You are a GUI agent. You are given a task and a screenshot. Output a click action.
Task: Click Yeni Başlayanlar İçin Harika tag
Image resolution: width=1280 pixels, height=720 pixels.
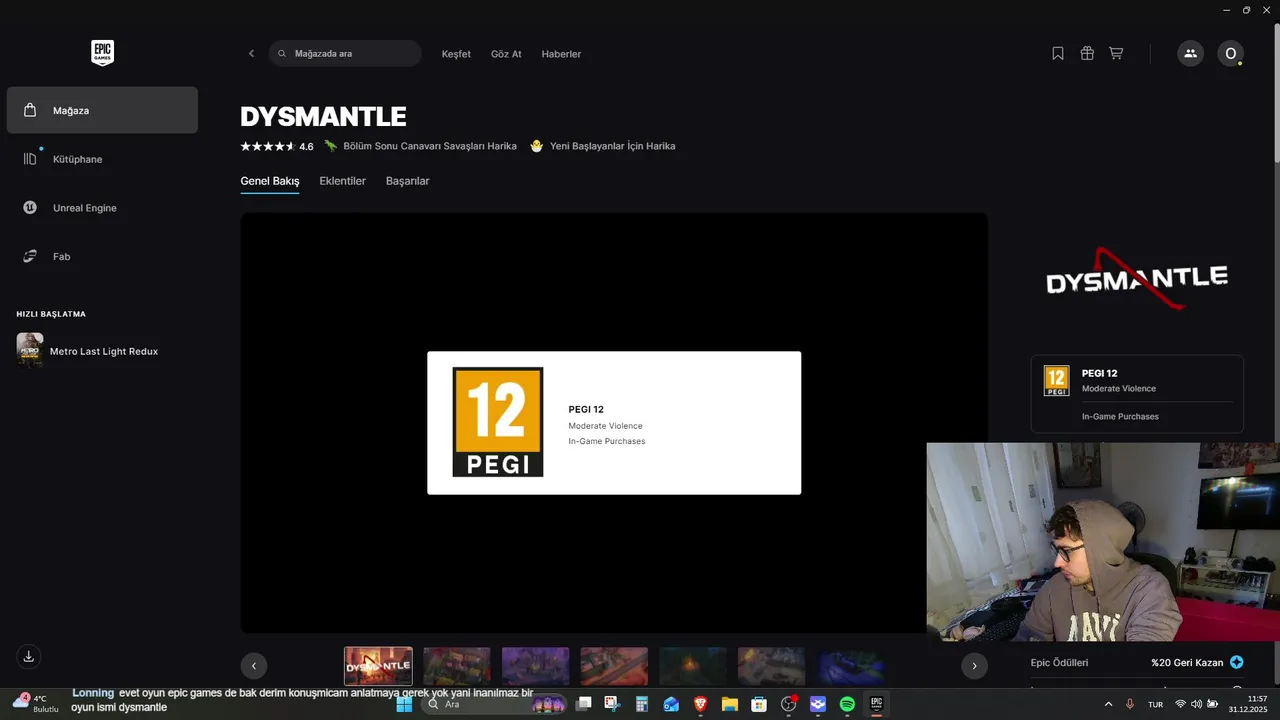(x=603, y=146)
